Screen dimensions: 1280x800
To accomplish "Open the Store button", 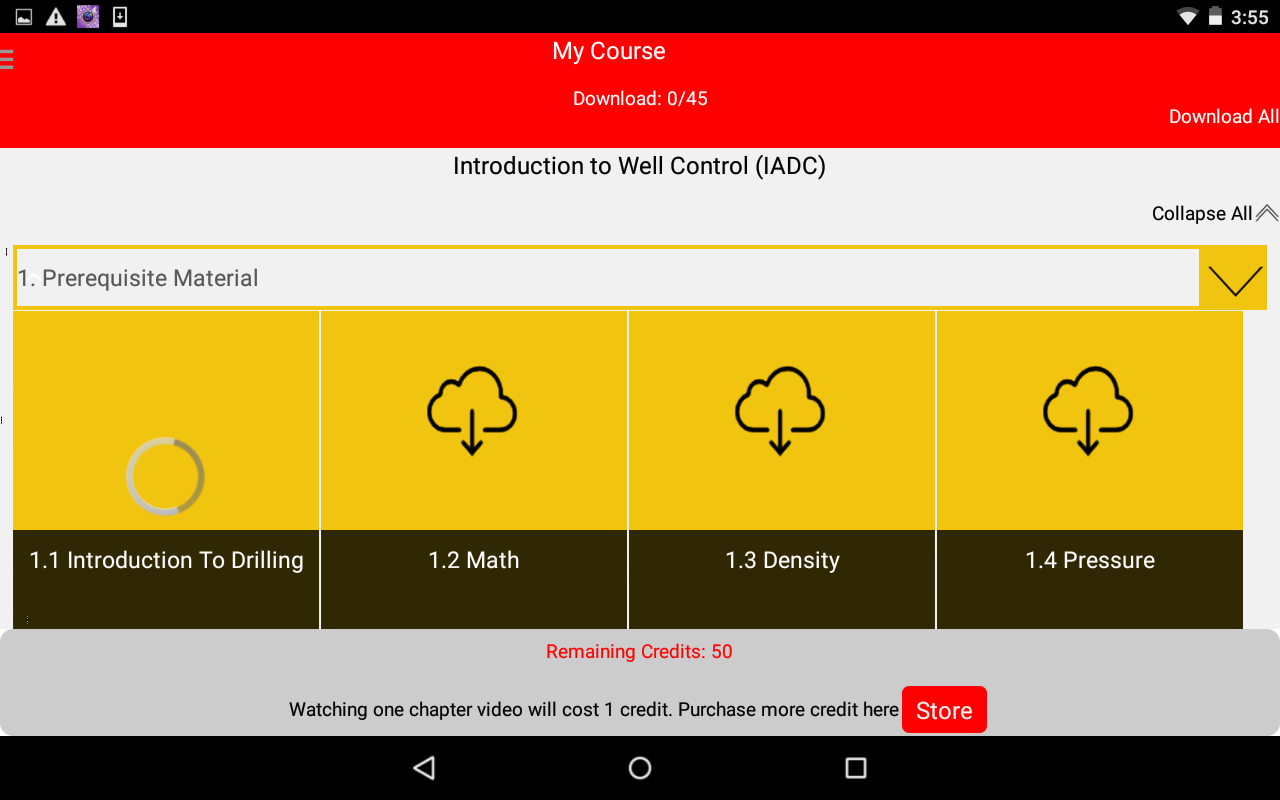I will [944, 710].
